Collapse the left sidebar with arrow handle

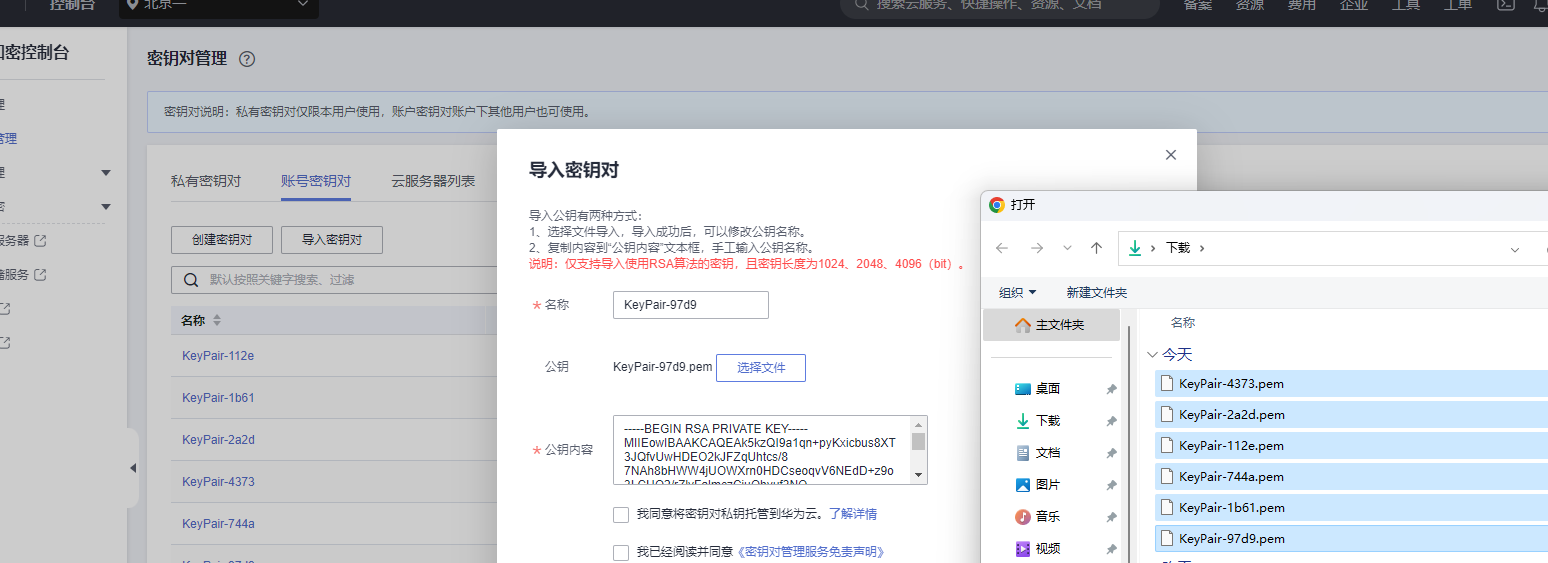tap(133, 468)
